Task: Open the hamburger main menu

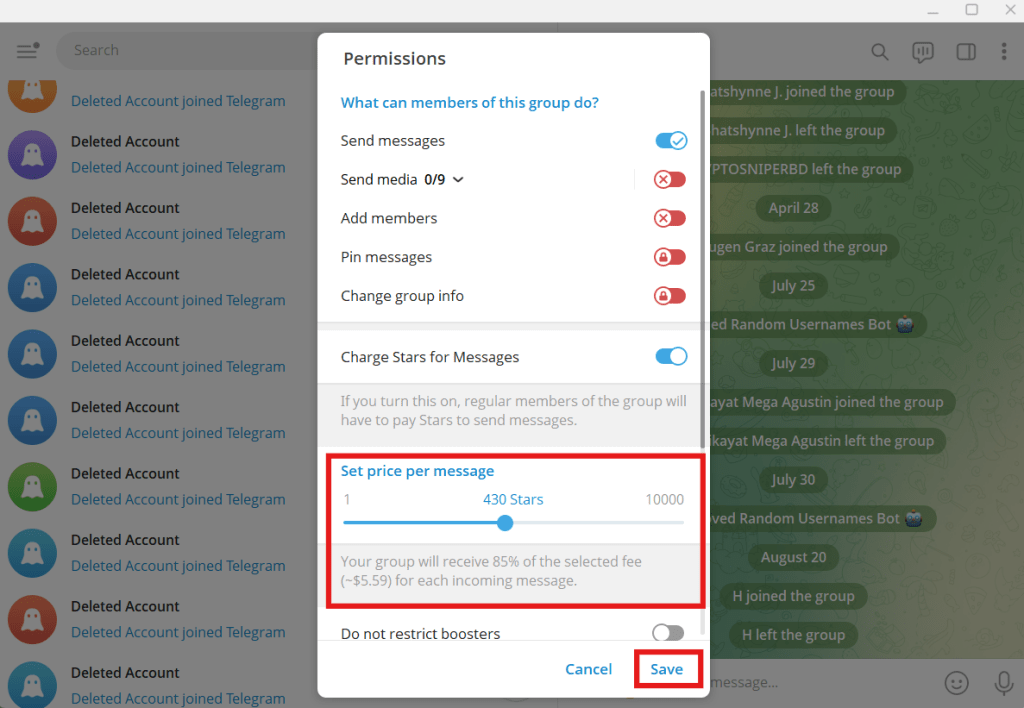Action: point(27,51)
